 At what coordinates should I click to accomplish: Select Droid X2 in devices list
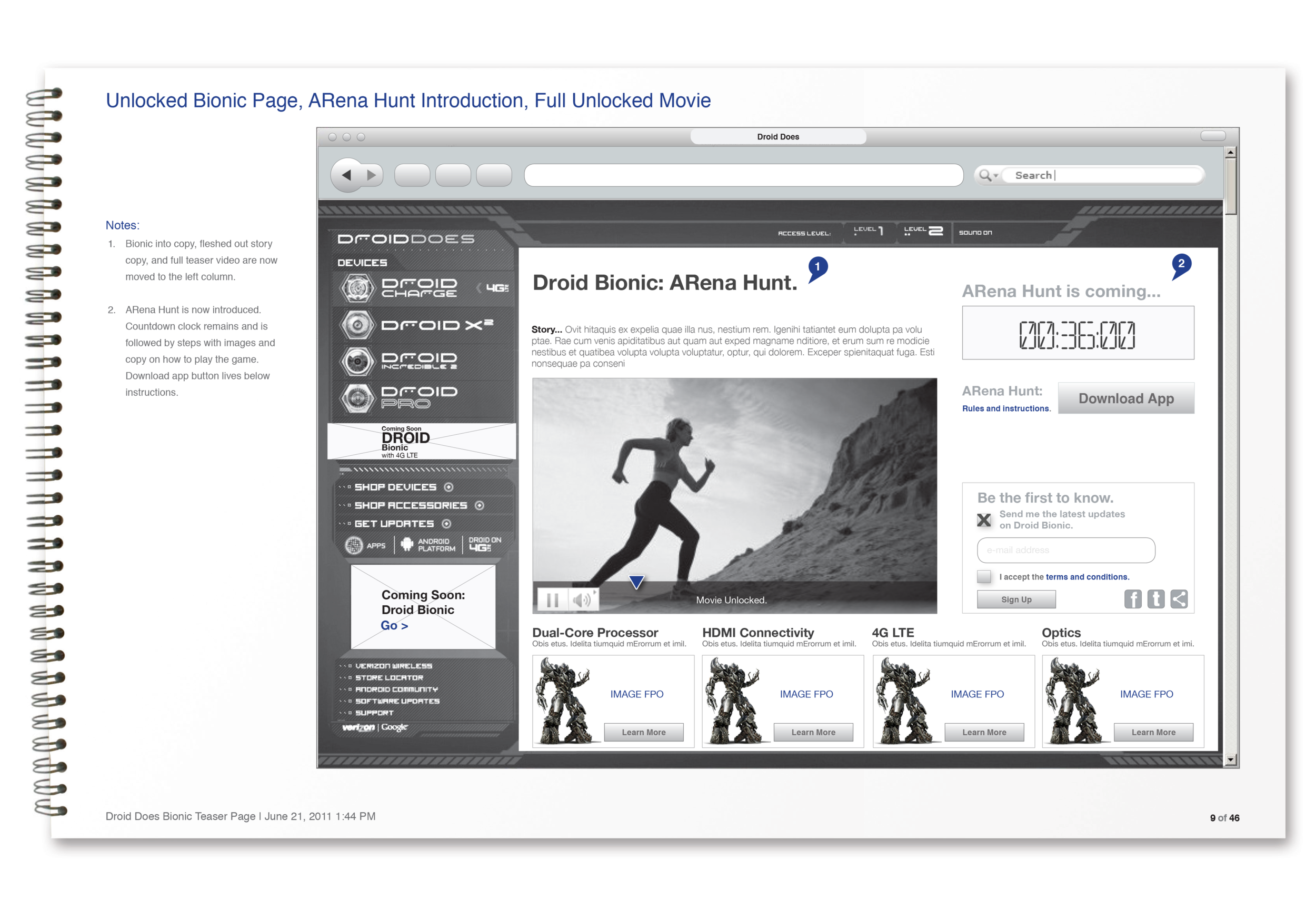pyautogui.click(x=424, y=325)
